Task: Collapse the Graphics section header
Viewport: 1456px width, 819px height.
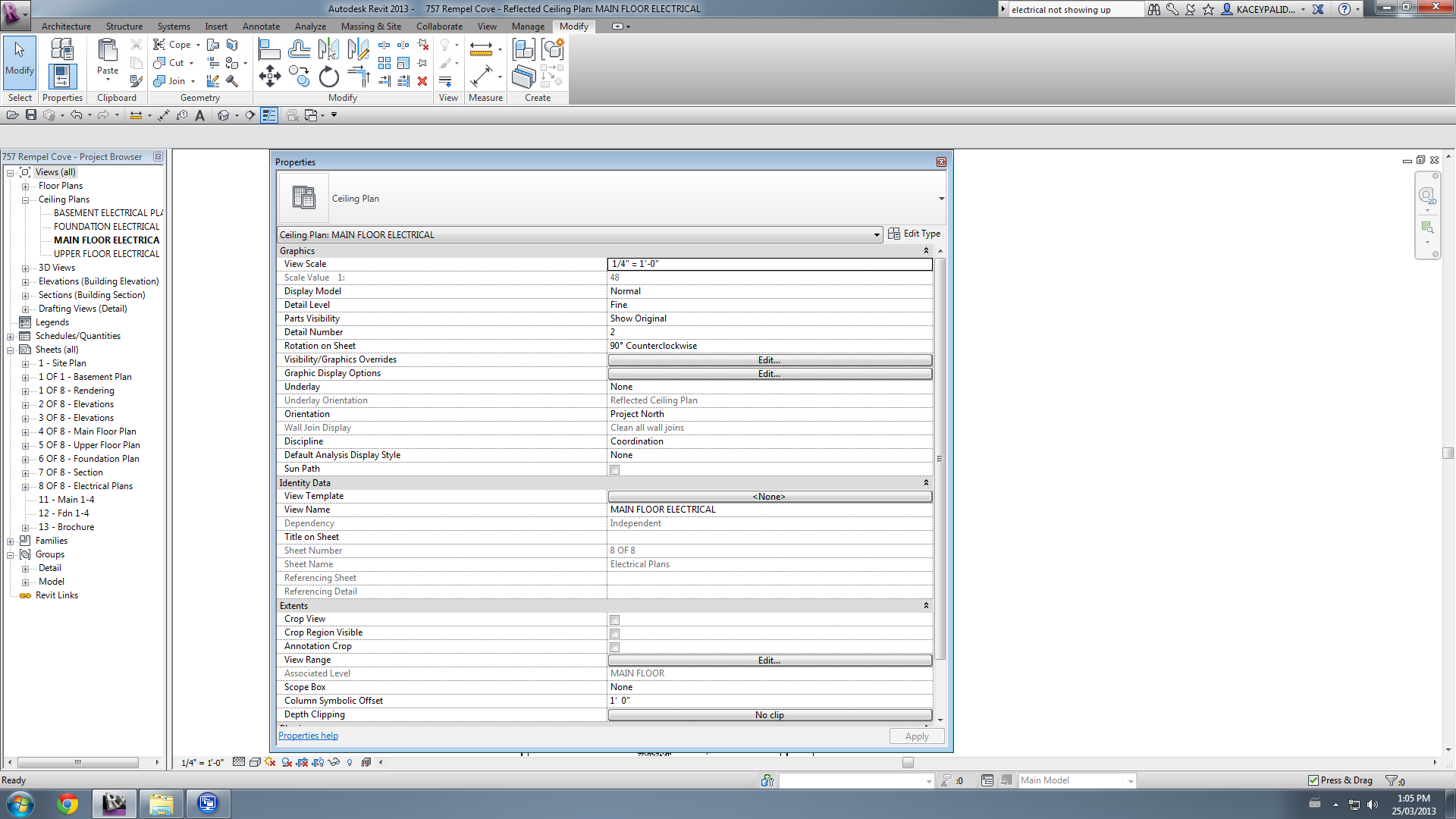Action: click(x=925, y=251)
